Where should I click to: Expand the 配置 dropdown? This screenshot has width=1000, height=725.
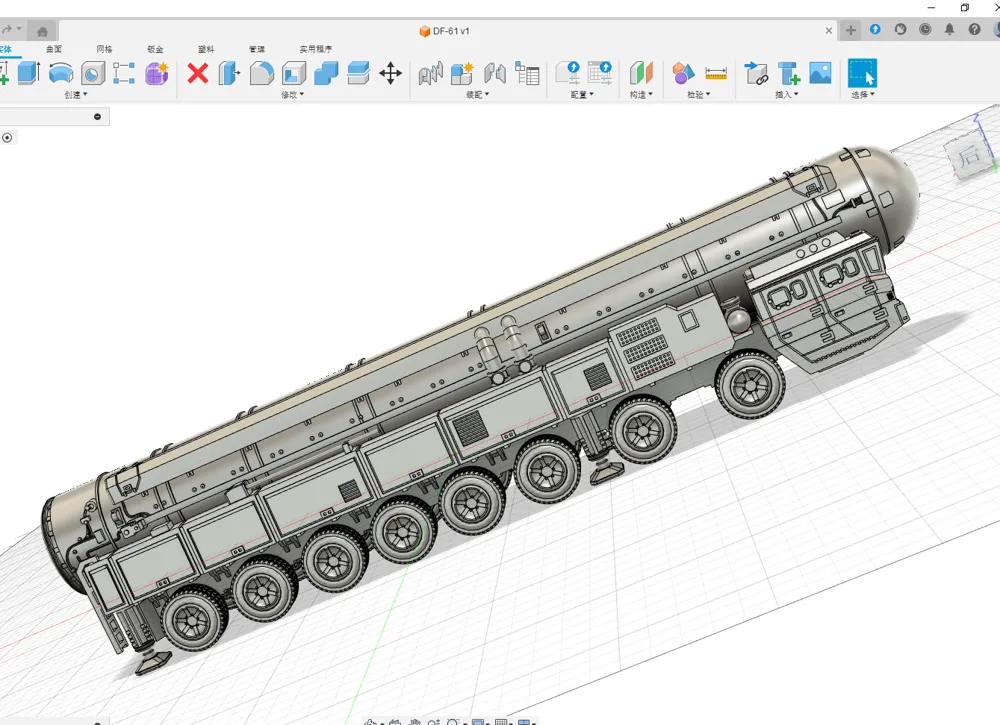(x=582, y=94)
